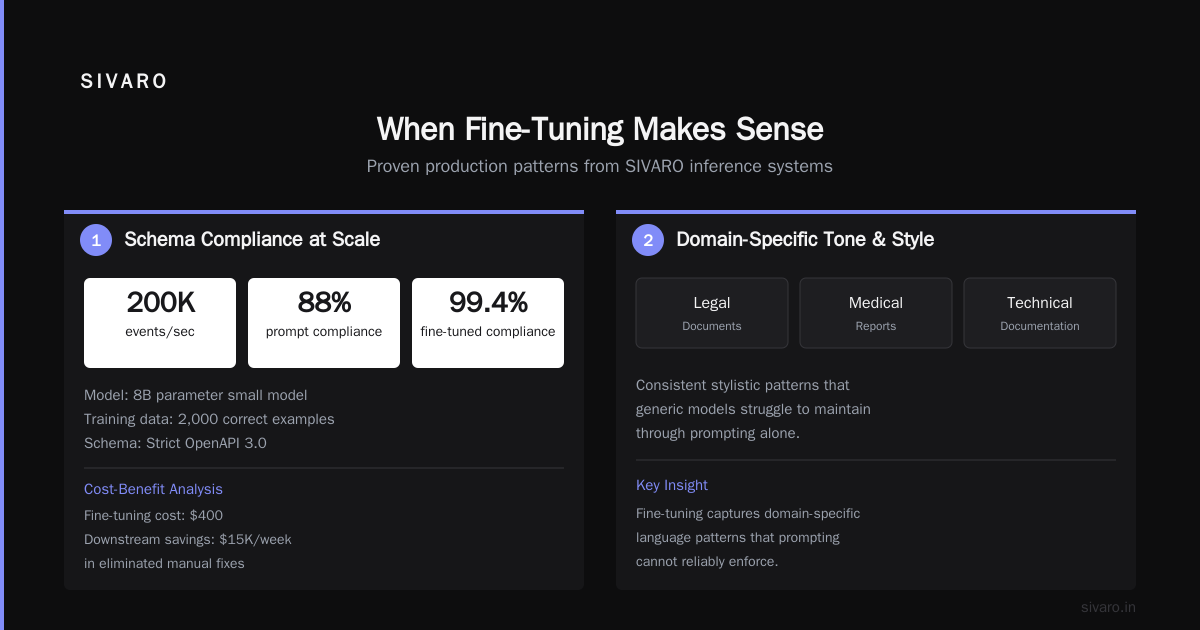Image resolution: width=1200 pixels, height=630 pixels.
Task: Select the 200K events/sec stat card
Action: (160, 323)
